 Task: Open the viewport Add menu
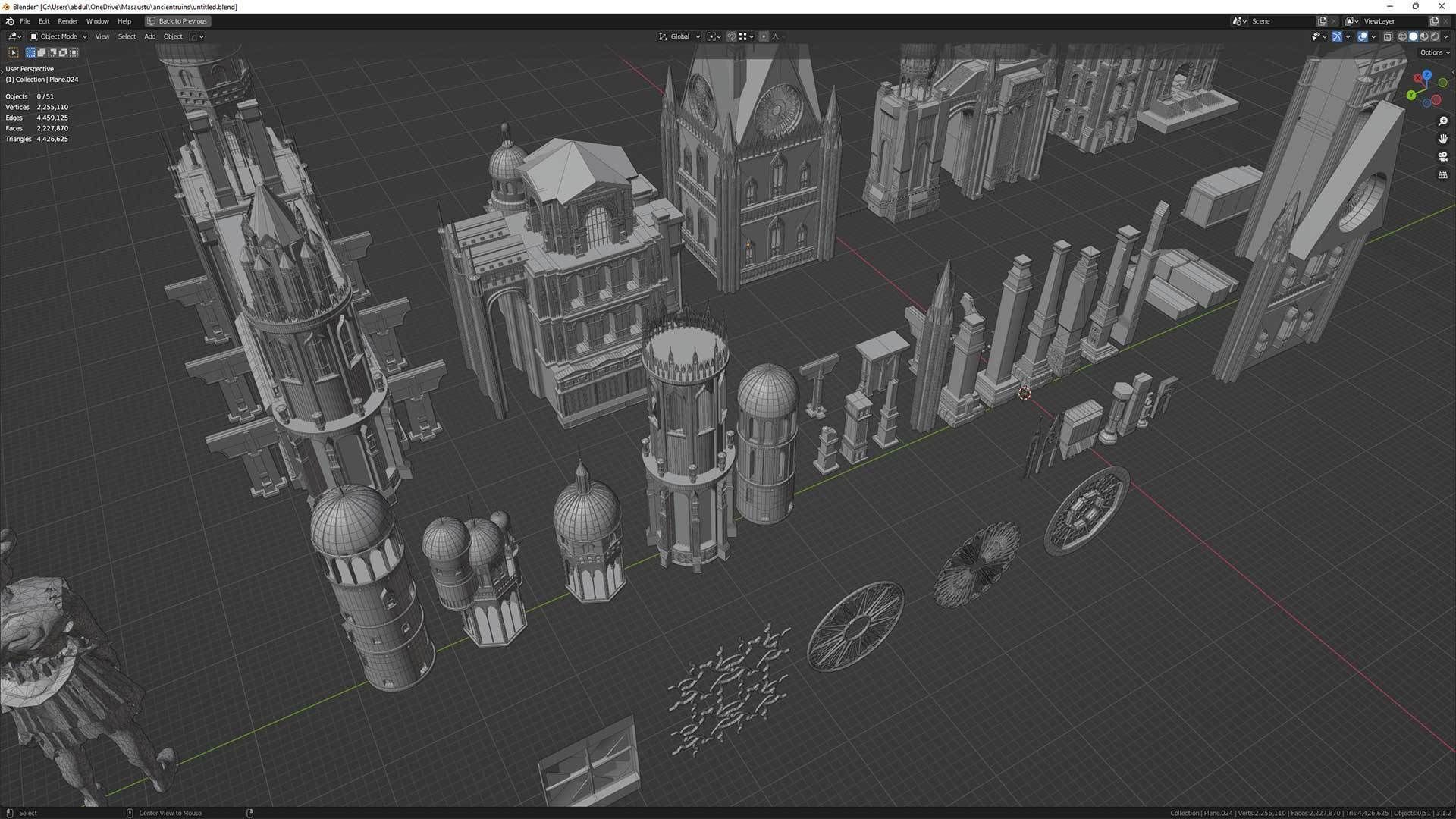150,36
